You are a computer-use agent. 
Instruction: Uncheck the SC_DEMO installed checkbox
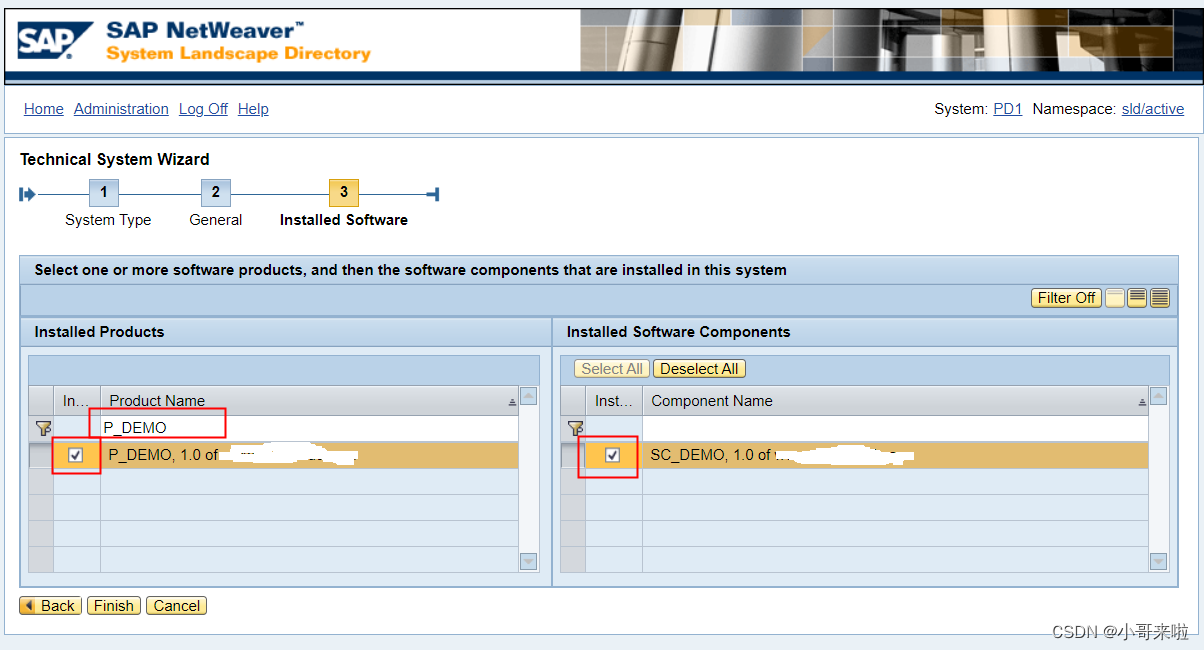click(x=613, y=456)
